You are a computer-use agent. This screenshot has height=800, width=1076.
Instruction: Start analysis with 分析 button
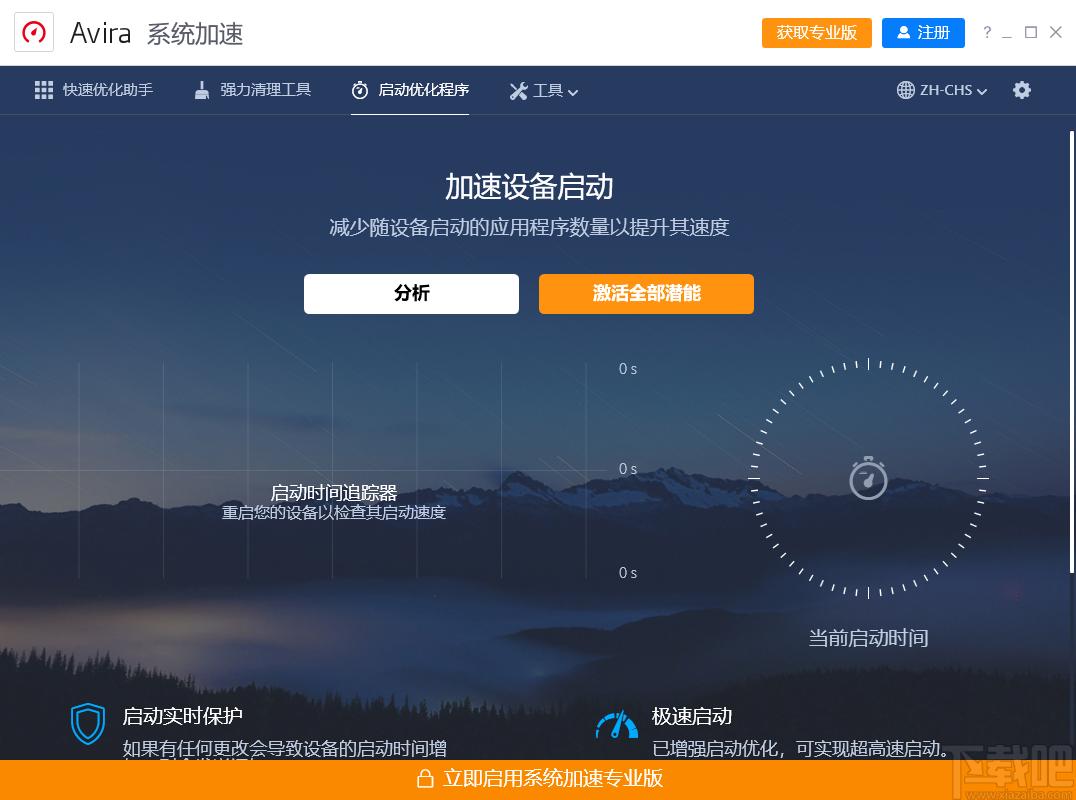click(x=411, y=294)
